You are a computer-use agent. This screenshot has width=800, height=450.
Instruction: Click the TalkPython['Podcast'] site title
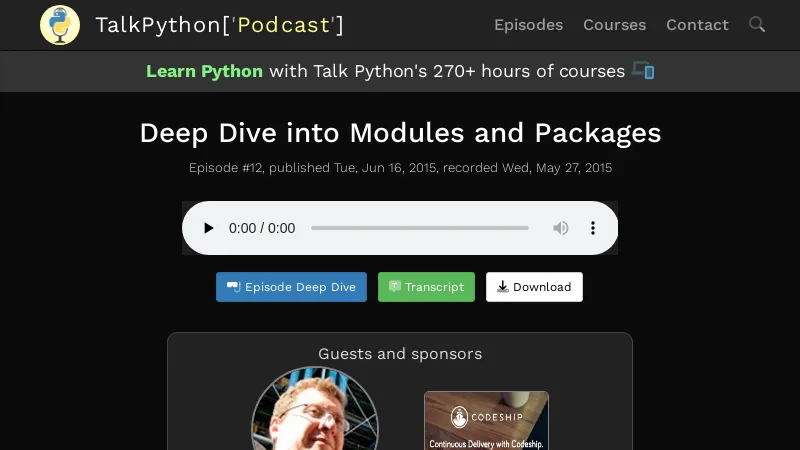click(219, 25)
